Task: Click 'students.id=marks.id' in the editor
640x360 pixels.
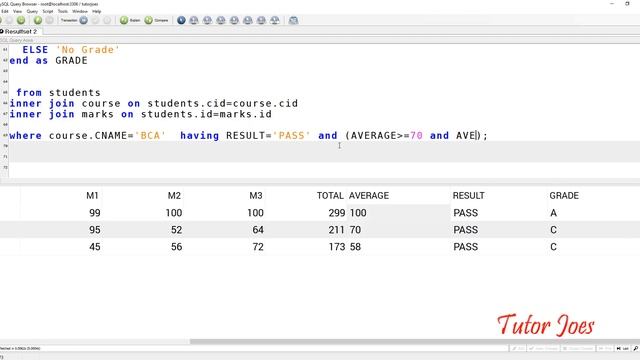Action: (x=206, y=114)
